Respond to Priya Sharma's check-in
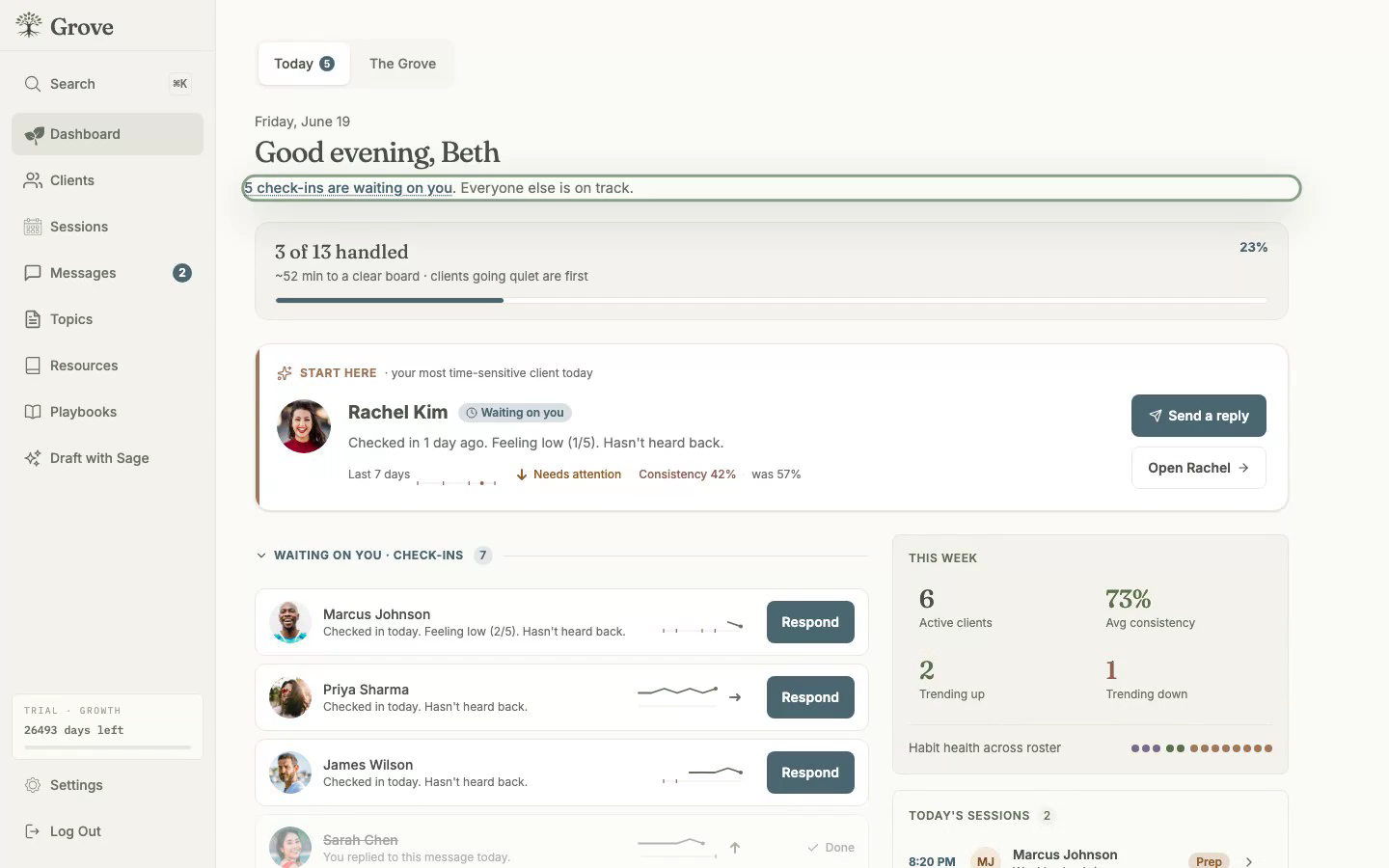1389x868 pixels. point(810,697)
